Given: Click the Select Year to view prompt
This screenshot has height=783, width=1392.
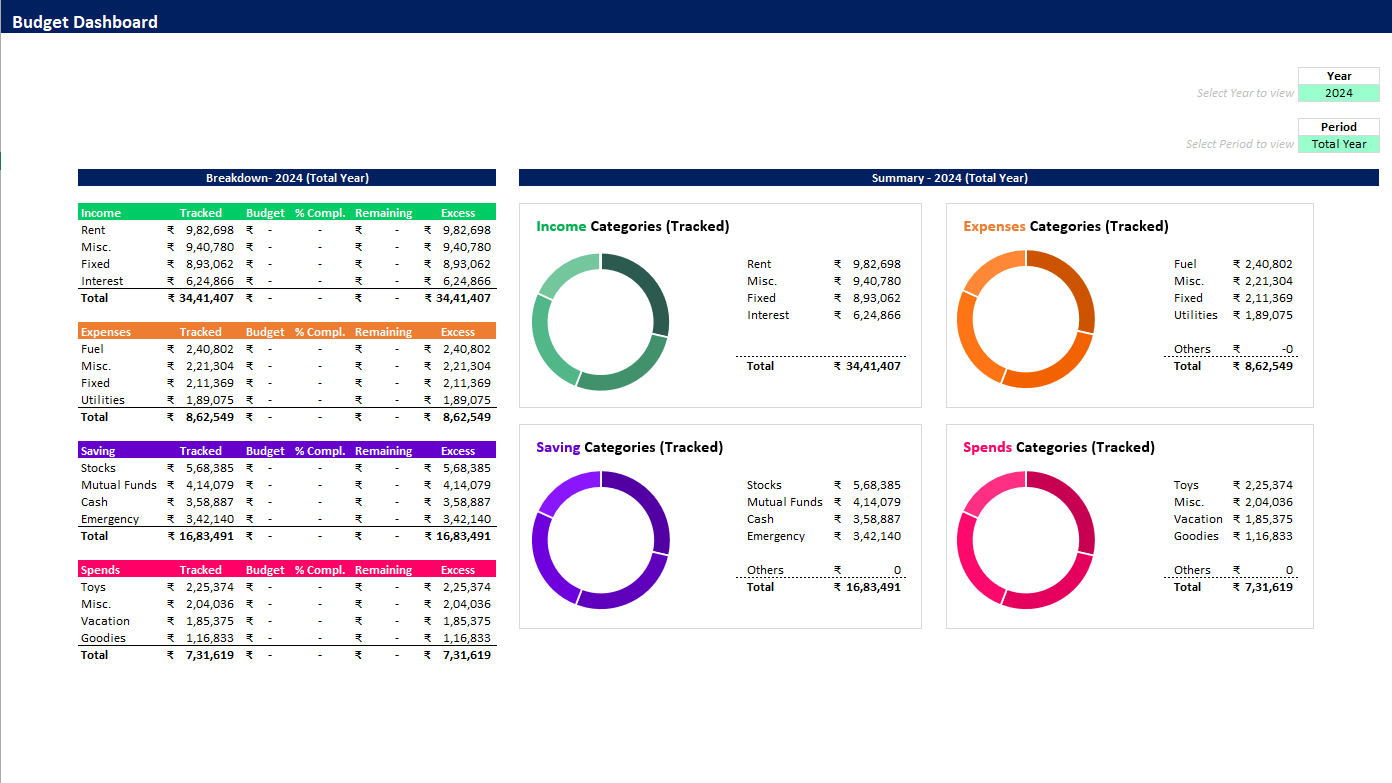Looking at the screenshot, I should [x=1246, y=92].
